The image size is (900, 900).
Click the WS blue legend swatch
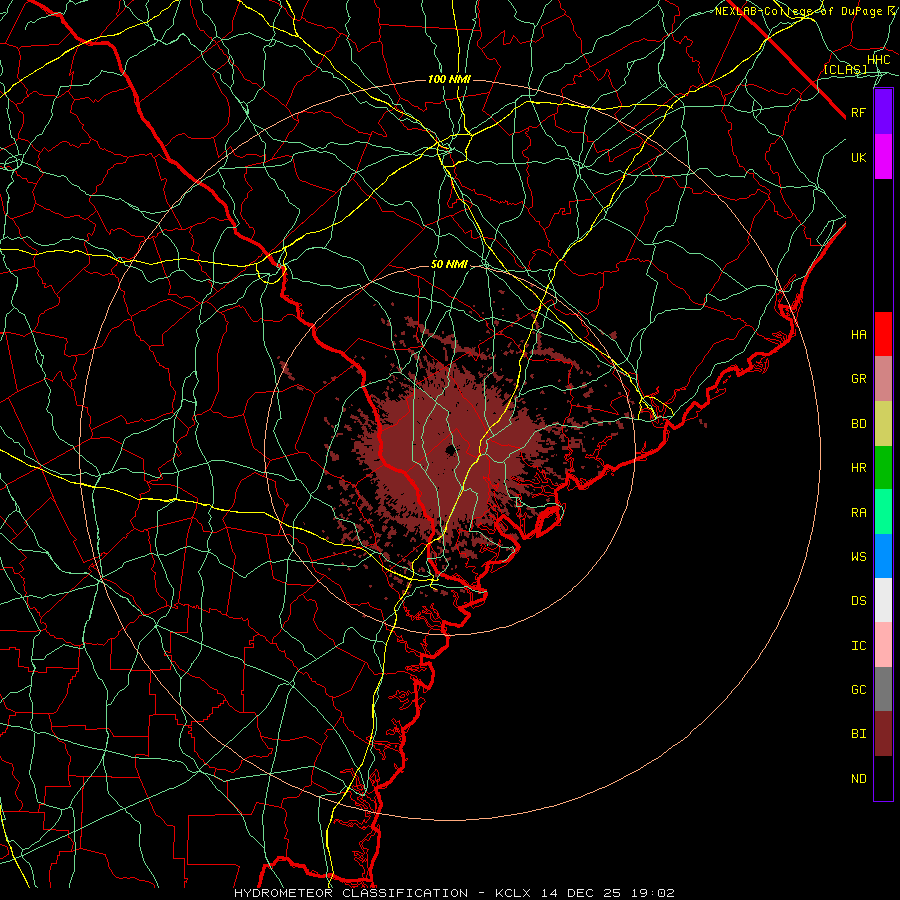click(883, 556)
